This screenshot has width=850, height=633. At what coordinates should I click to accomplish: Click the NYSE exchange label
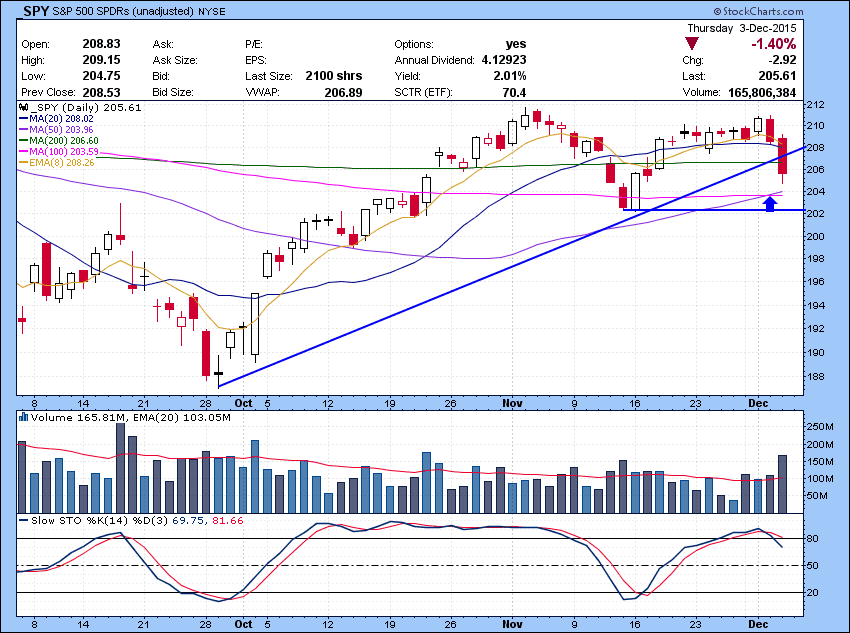[211, 11]
